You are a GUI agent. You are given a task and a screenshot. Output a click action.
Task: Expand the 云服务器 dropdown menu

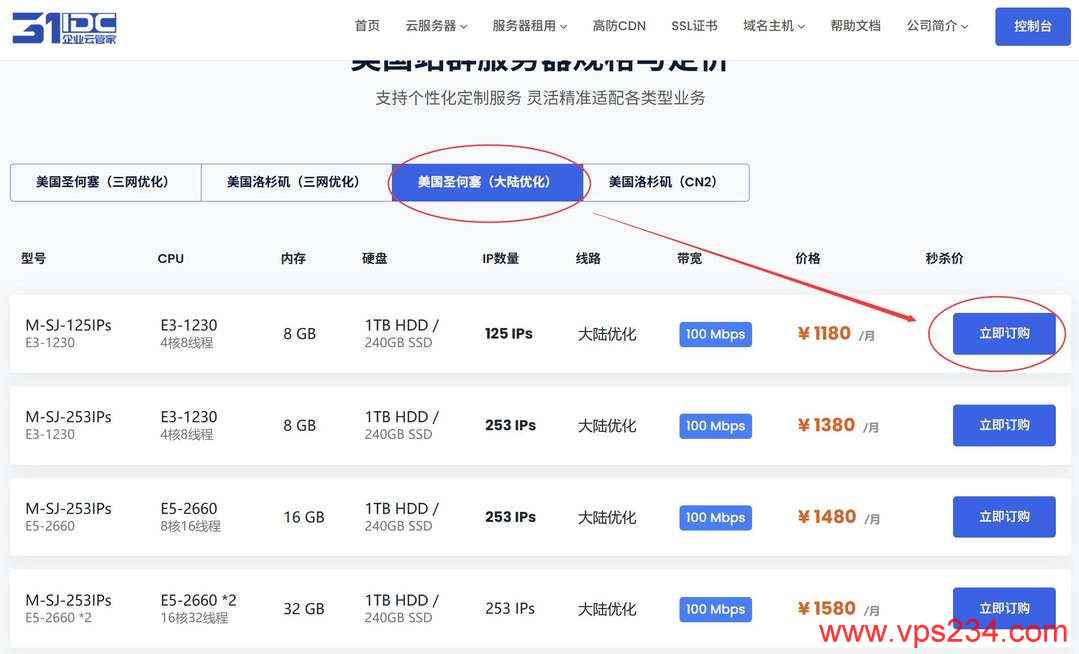(x=436, y=26)
